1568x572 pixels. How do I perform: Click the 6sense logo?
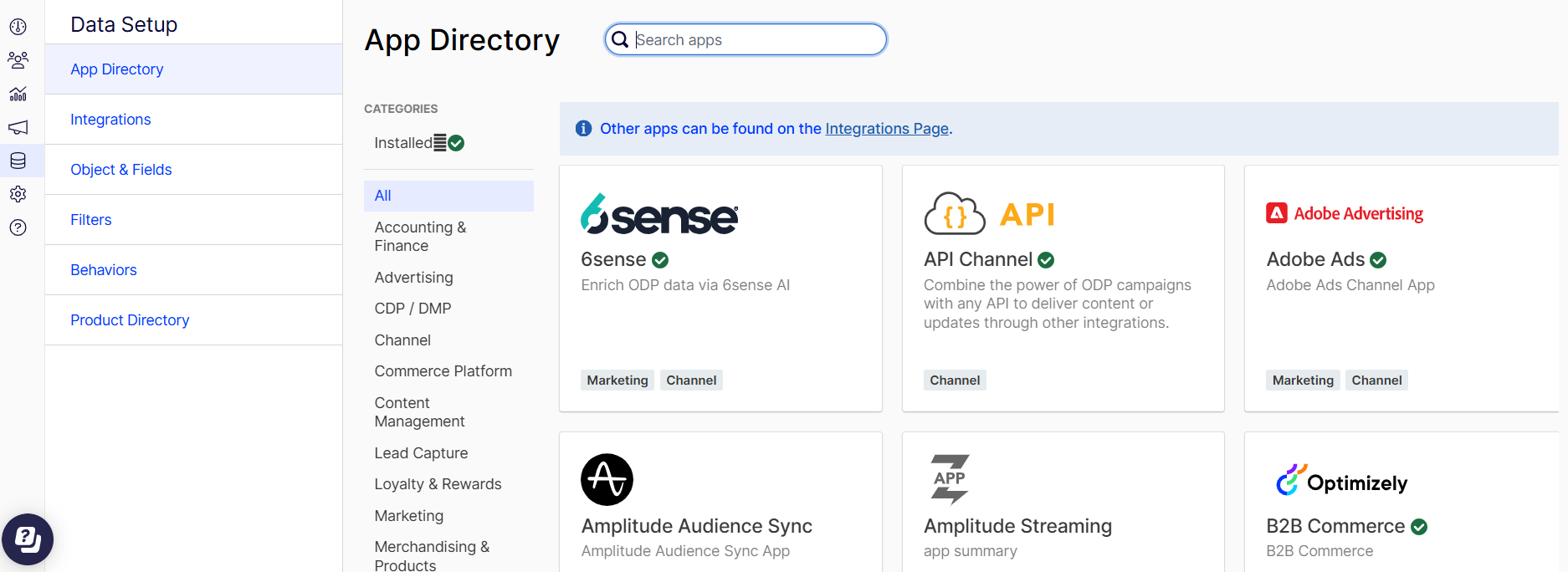(x=659, y=214)
